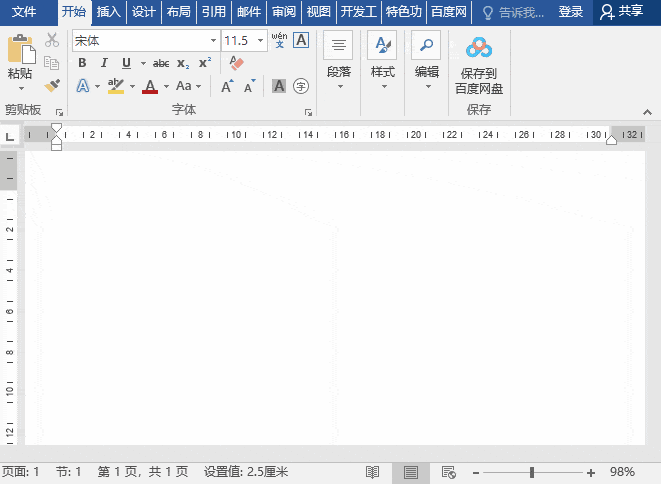Switch to the 设计 tab

(144, 12)
